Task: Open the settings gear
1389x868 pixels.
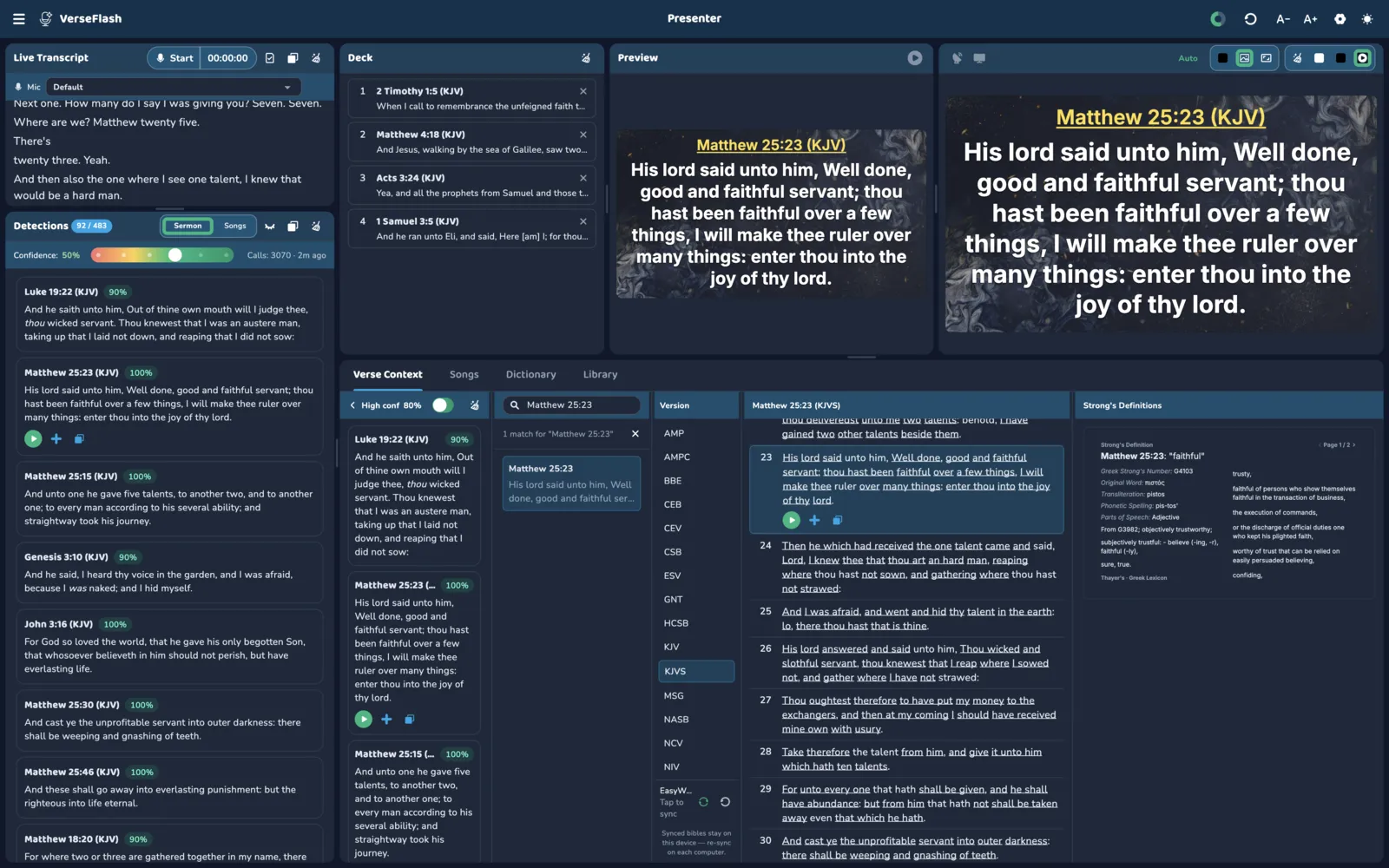Action: click(x=1340, y=18)
